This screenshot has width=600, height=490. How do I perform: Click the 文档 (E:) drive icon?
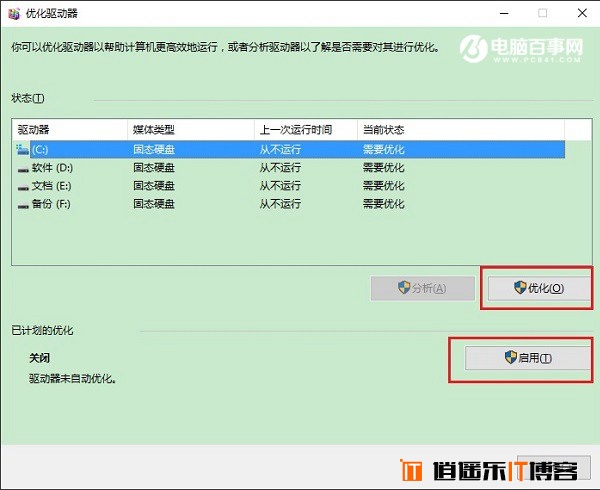[x=22, y=185]
